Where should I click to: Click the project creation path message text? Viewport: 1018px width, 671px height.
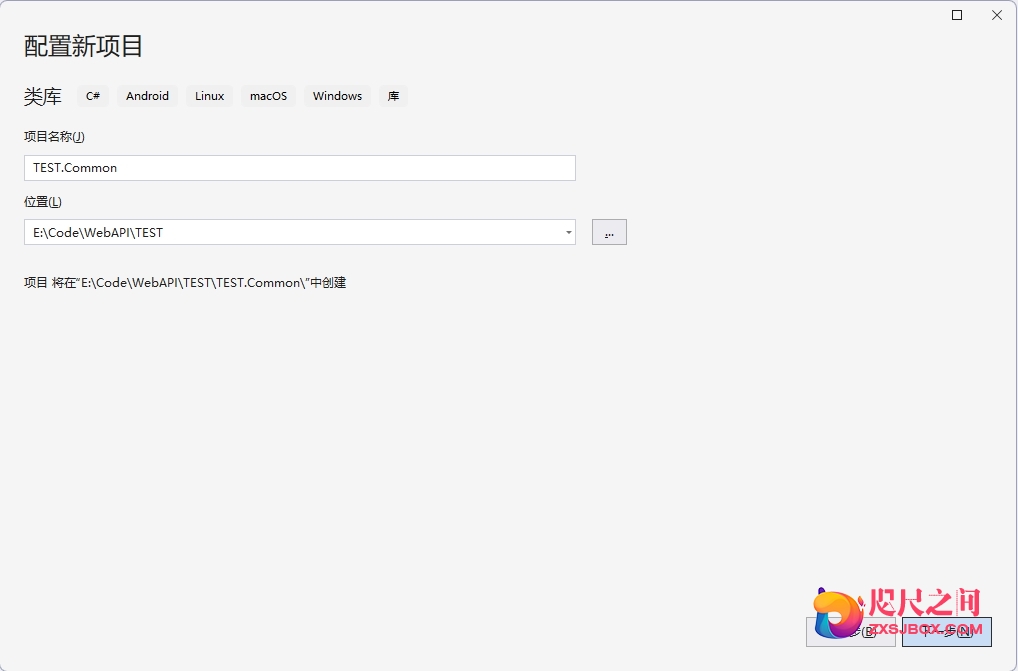pos(185,283)
